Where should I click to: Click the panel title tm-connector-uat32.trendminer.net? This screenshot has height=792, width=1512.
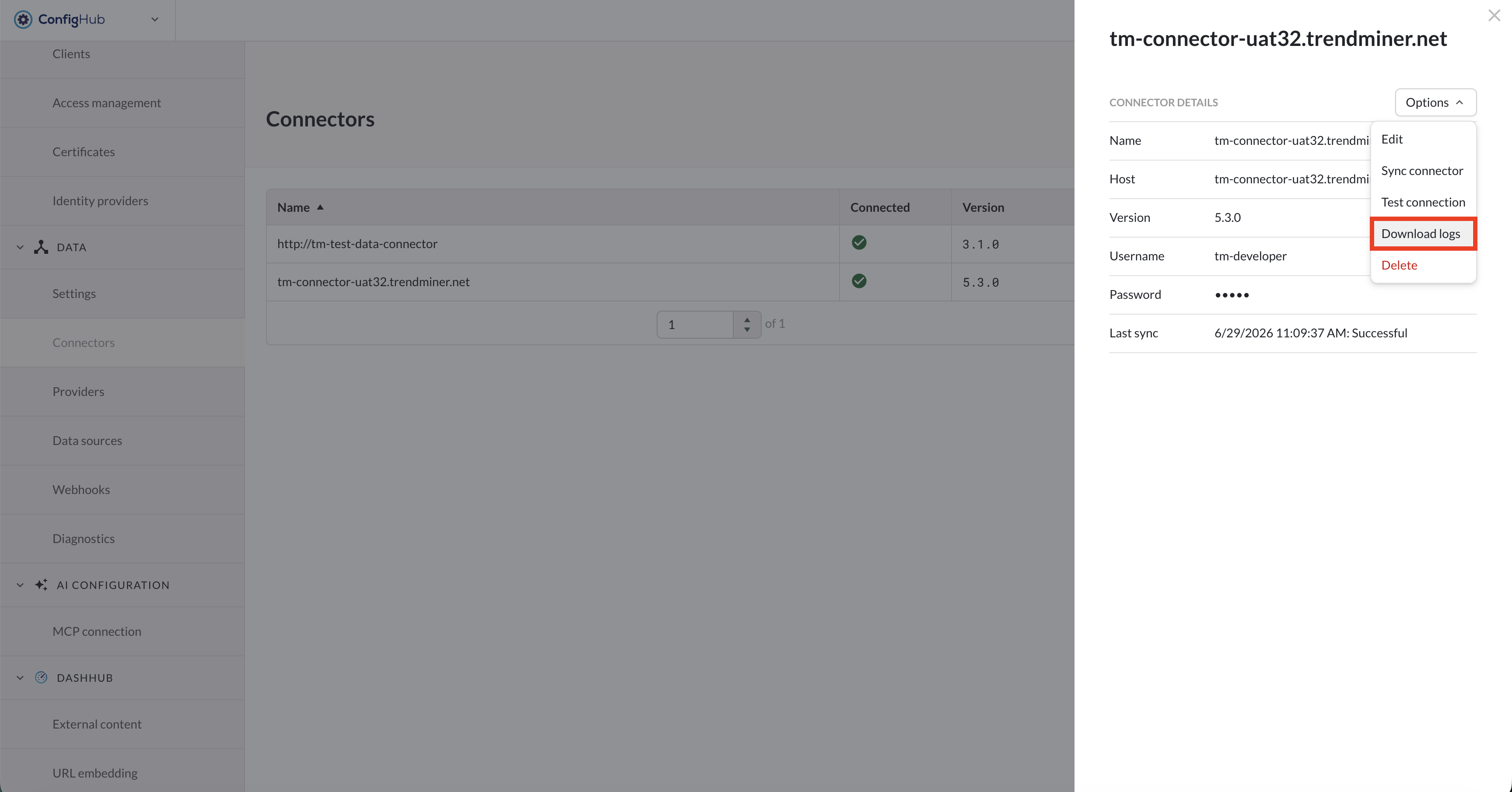click(x=1278, y=39)
